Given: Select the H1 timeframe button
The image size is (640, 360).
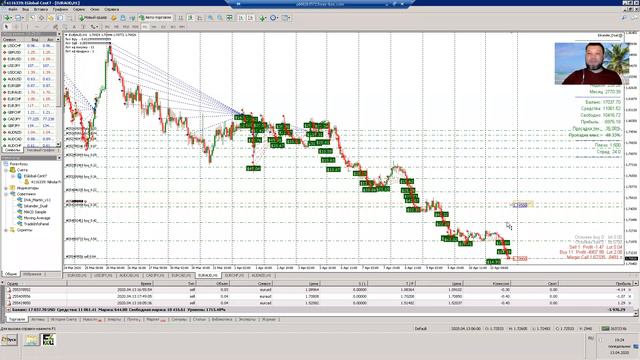Looking at the screenshot, I should [x=145, y=27].
